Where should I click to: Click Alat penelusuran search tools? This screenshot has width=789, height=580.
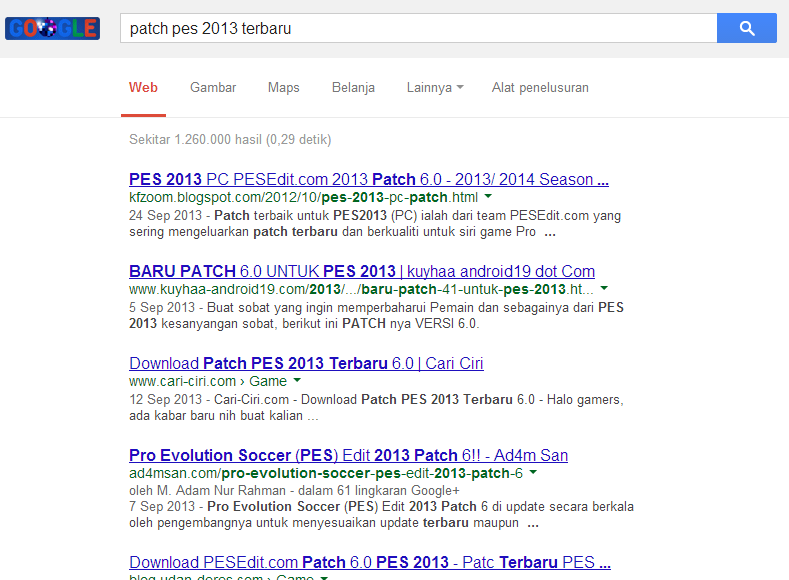pos(540,87)
